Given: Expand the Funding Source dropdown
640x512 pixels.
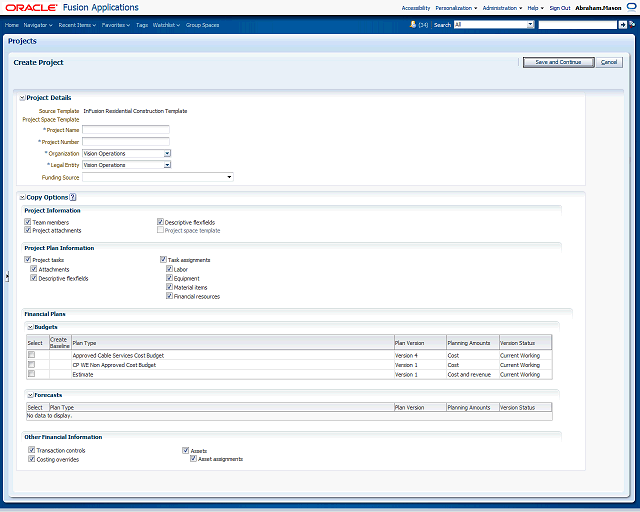Looking at the screenshot, I should pyautogui.click(x=230, y=177).
